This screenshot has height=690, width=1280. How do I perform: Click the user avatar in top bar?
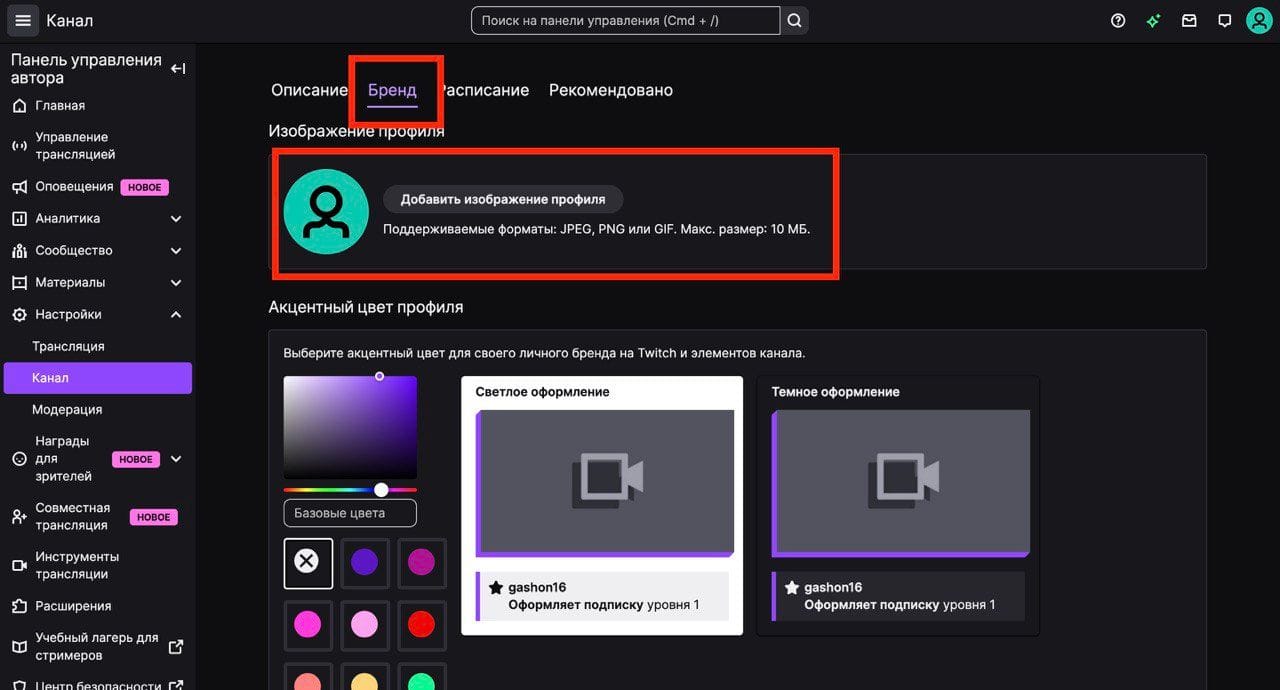(x=1258, y=21)
